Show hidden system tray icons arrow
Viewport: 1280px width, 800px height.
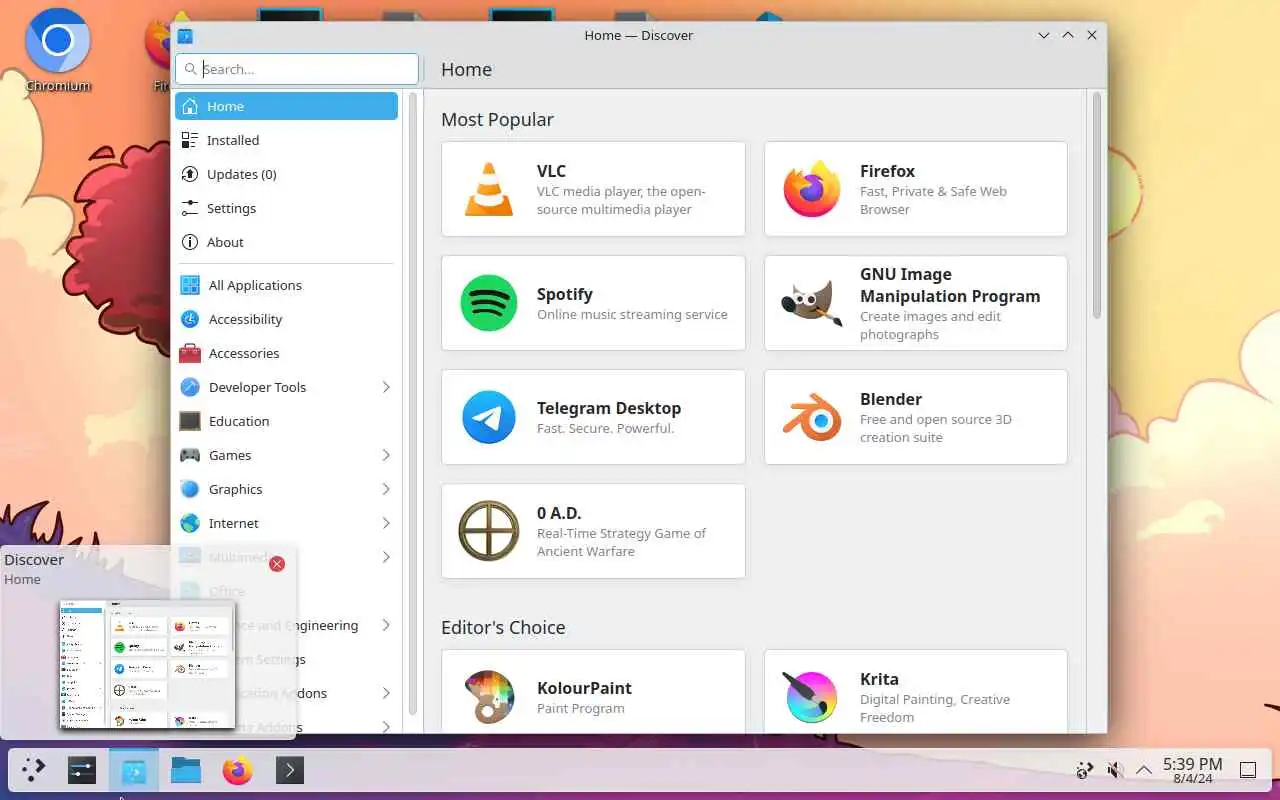(1144, 770)
